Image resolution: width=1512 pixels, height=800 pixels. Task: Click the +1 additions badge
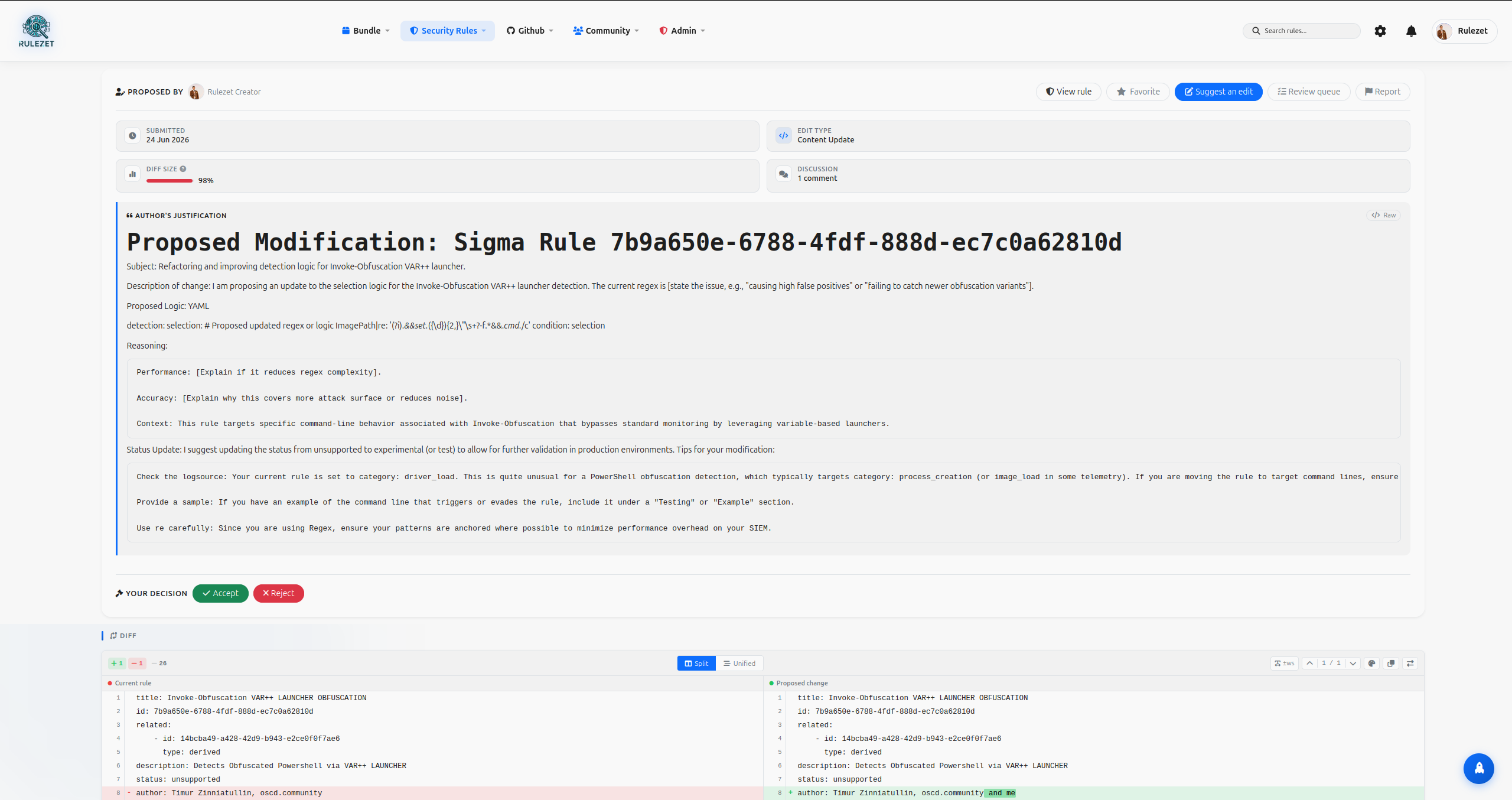point(117,663)
